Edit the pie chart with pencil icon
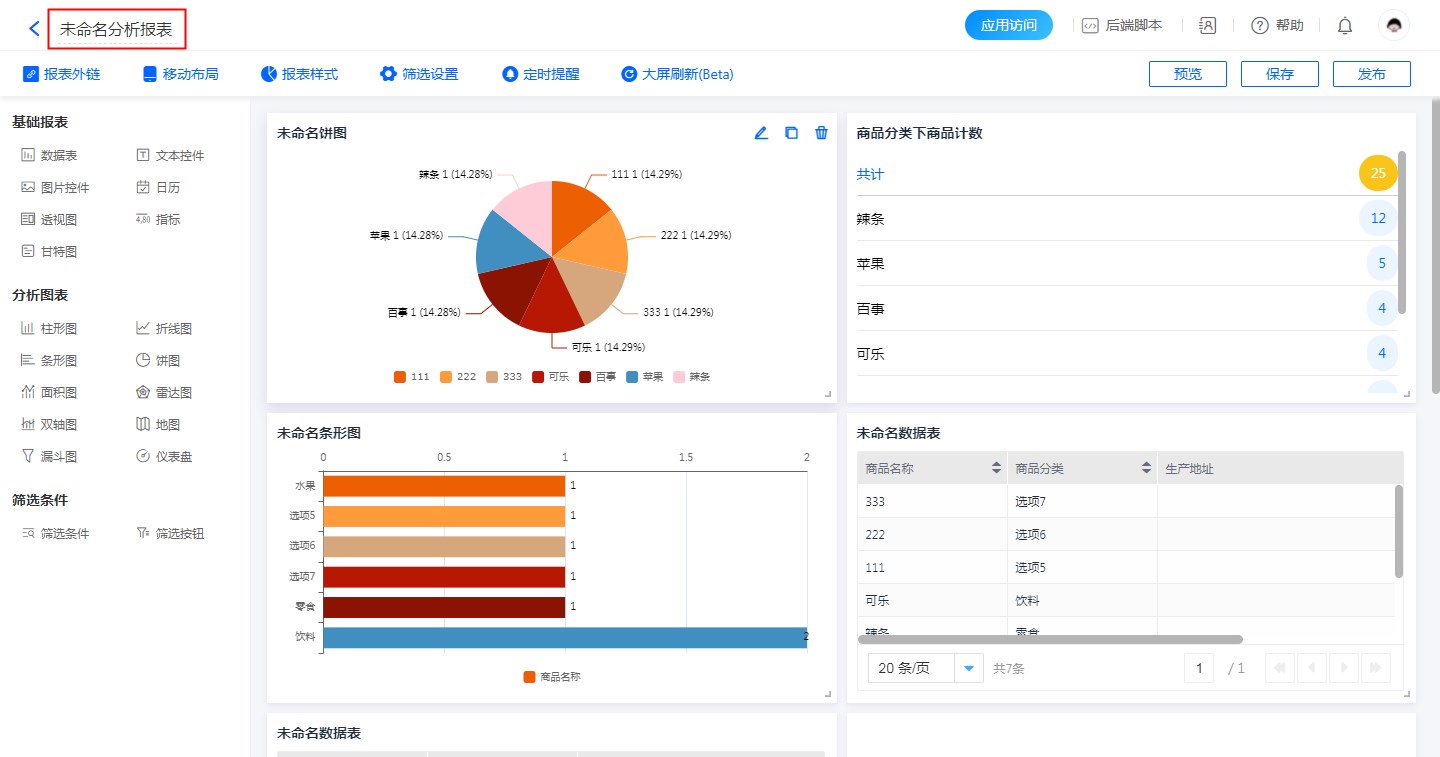 [761, 133]
